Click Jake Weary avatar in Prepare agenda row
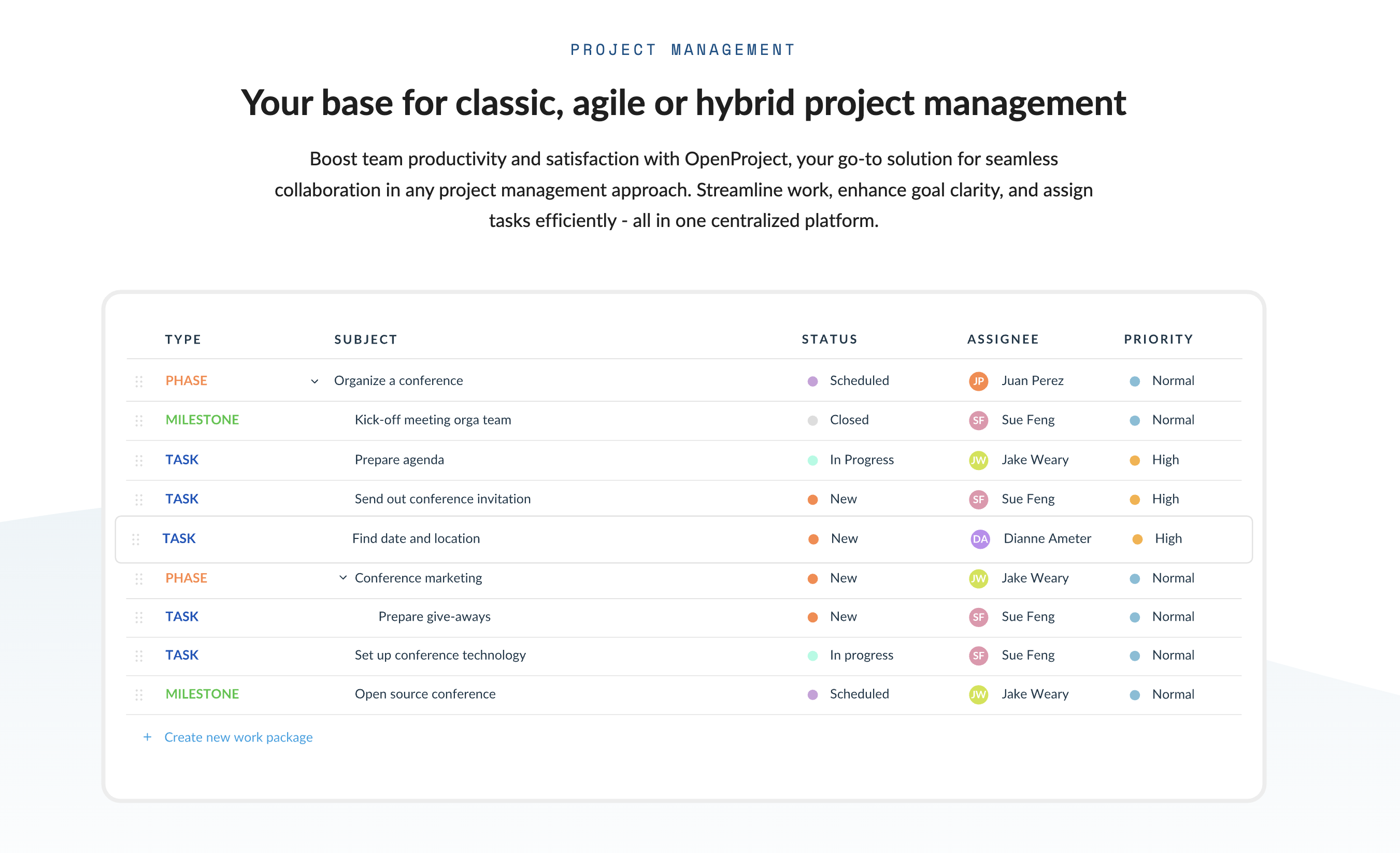 pyautogui.click(x=978, y=460)
